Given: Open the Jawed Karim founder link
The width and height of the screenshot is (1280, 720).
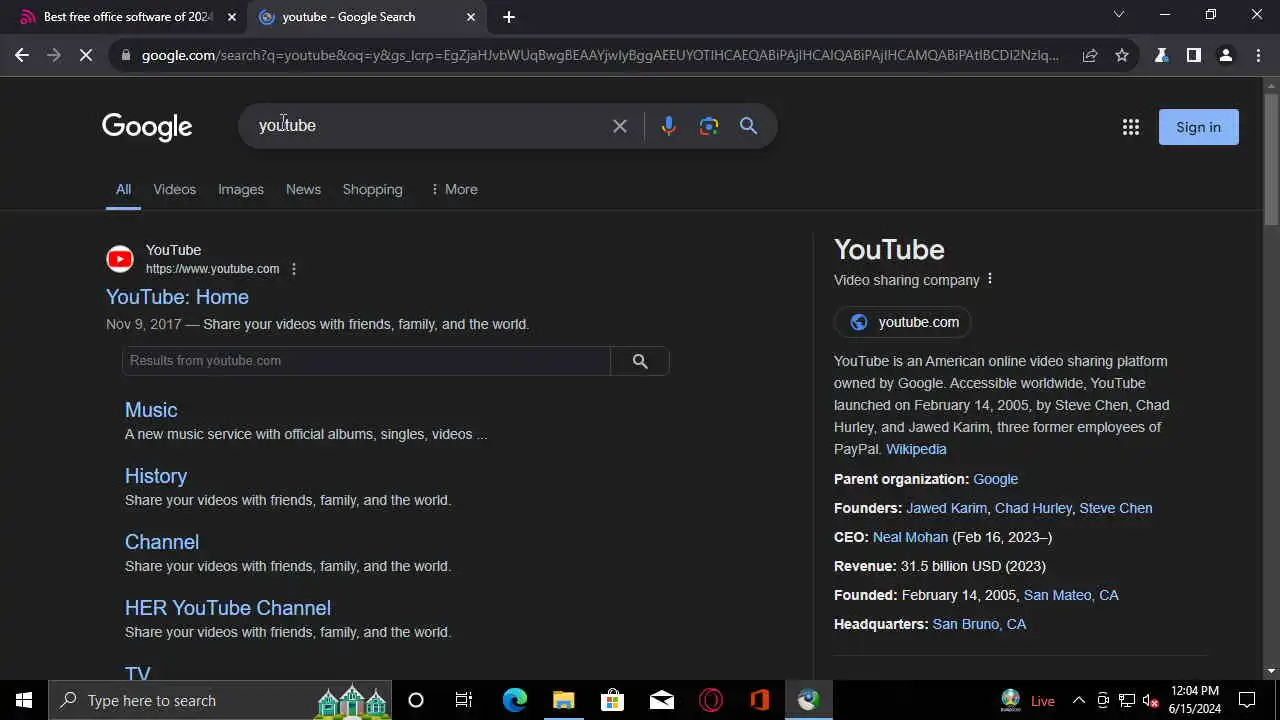Looking at the screenshot, I should point(946,508).
